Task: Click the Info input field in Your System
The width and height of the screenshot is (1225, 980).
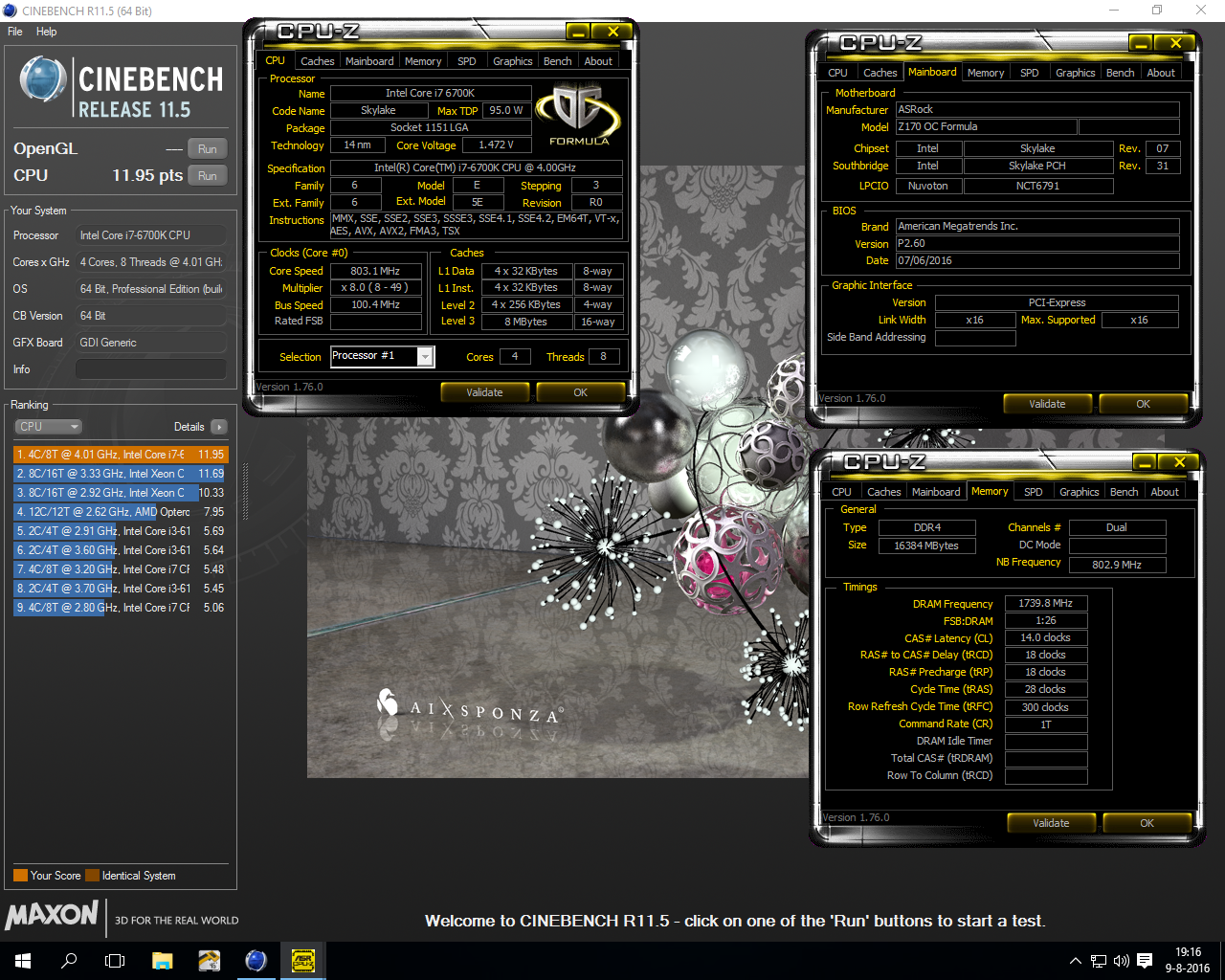Action: (x=151, y=369)
